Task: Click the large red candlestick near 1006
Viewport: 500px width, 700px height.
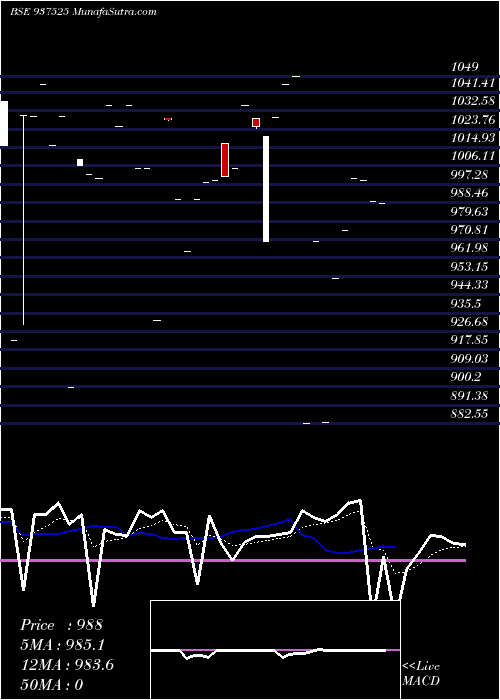Action: click(225, 160)
